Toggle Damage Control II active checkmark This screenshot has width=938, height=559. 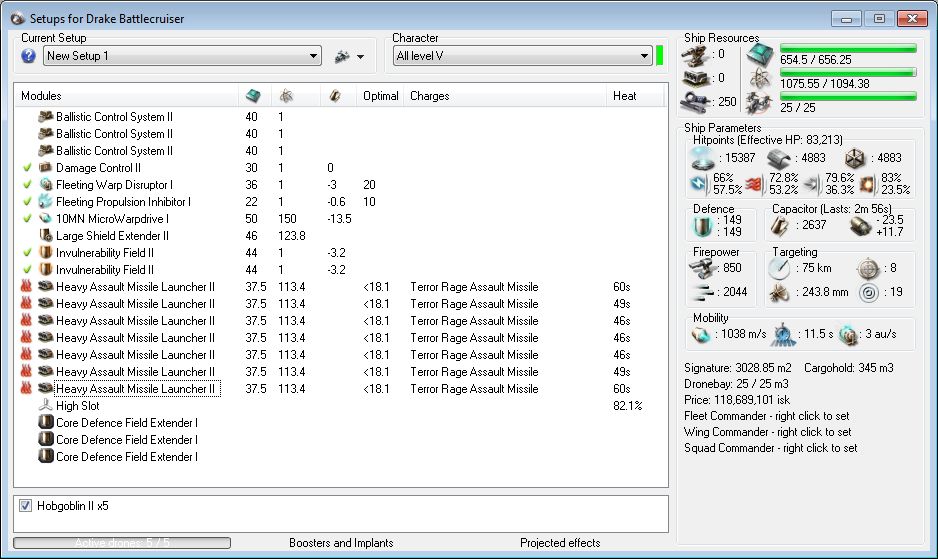pyautogui.click(x=27, y=168)
